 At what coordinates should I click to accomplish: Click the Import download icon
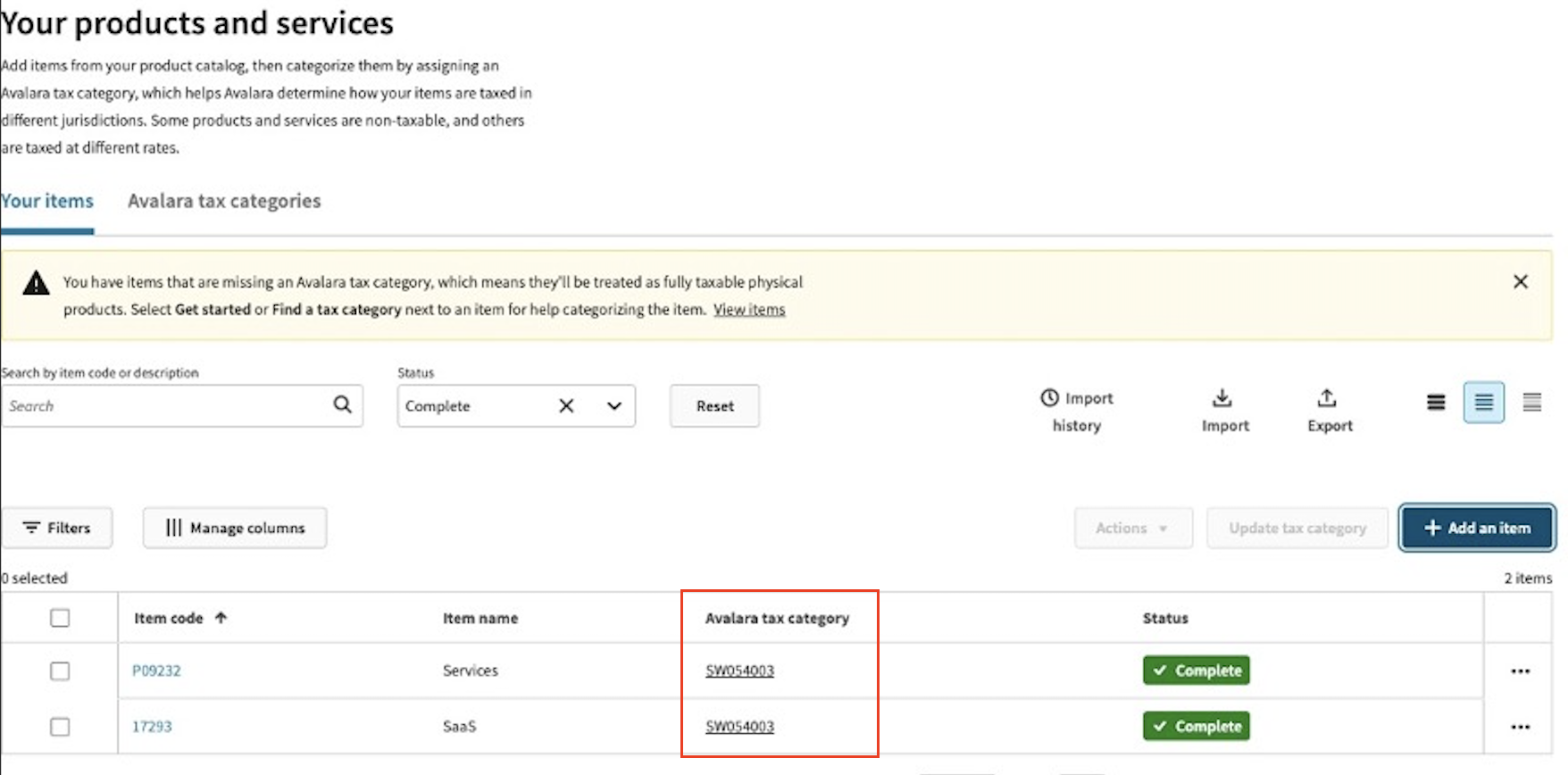1222,398
